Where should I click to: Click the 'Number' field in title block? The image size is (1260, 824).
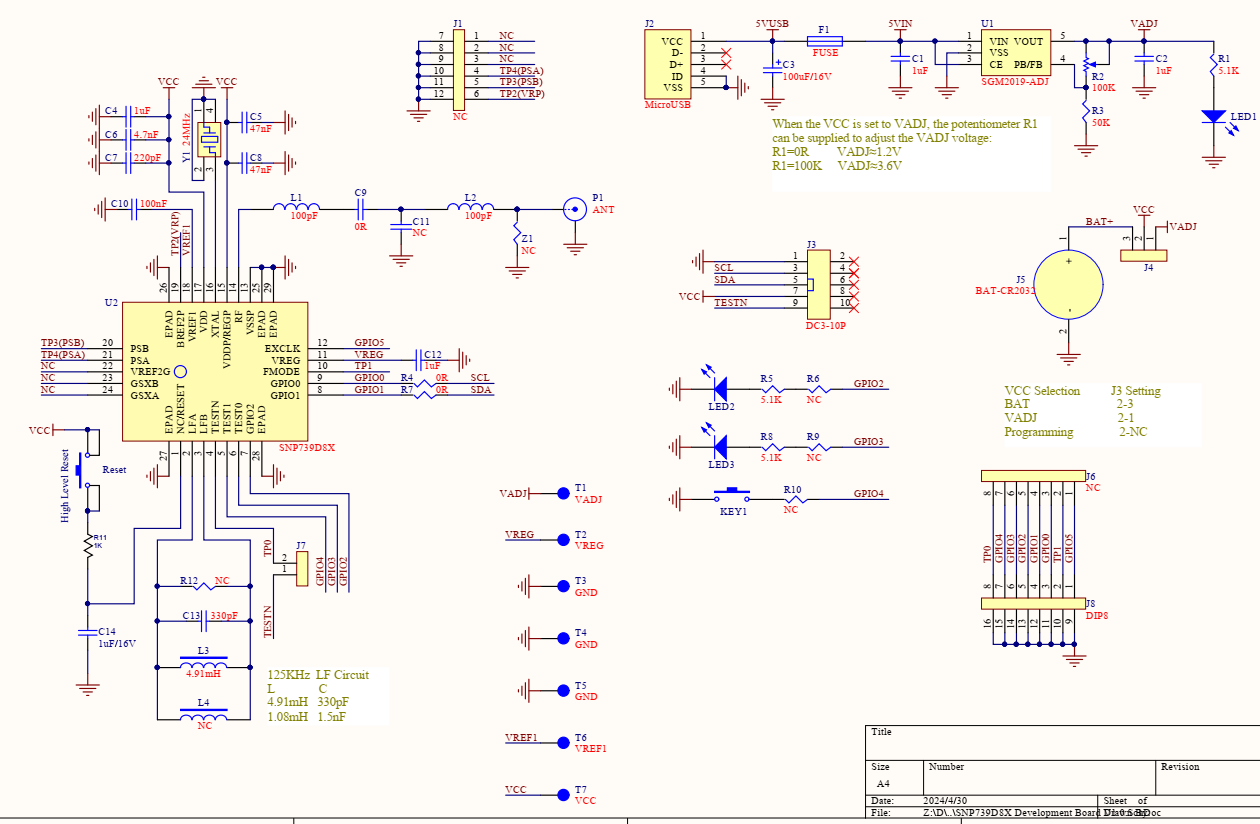(x=946, y=767)
